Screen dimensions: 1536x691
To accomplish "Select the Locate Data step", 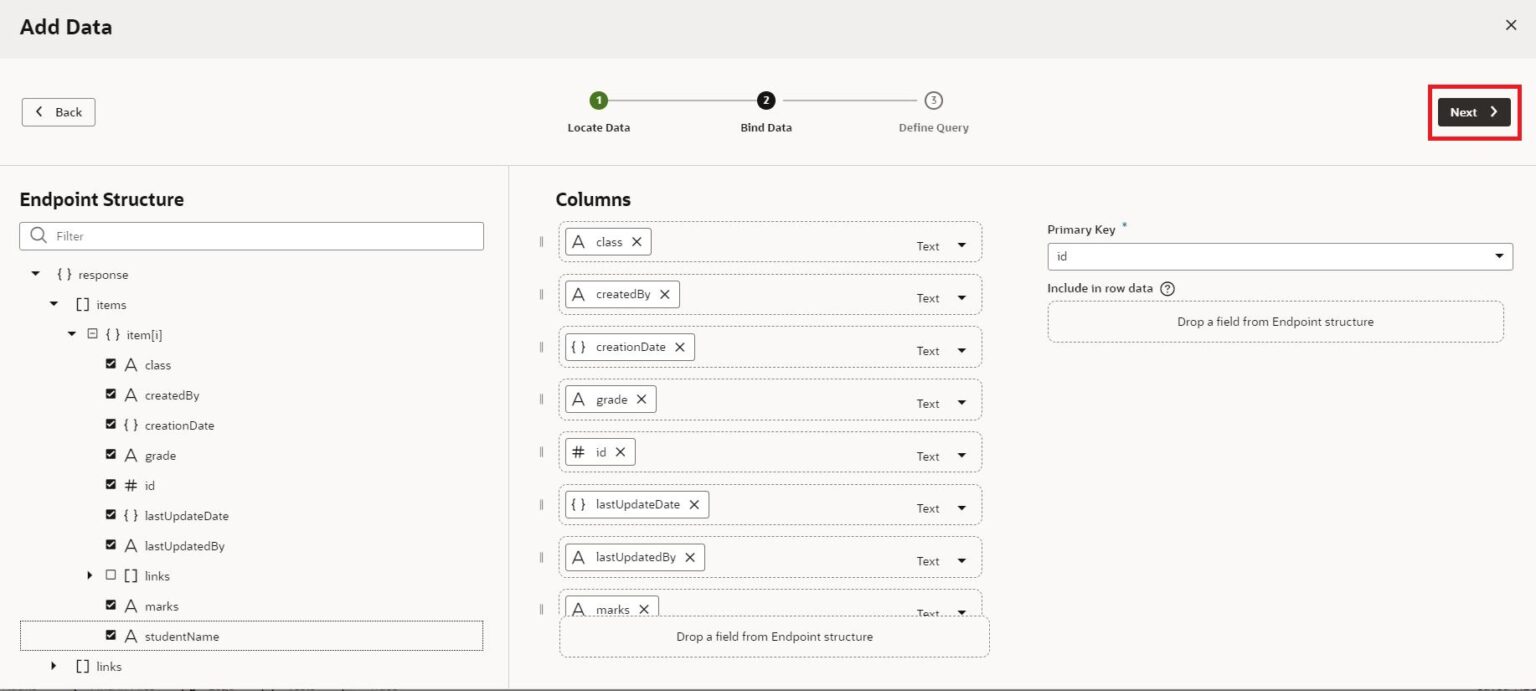I will point(598,100).
